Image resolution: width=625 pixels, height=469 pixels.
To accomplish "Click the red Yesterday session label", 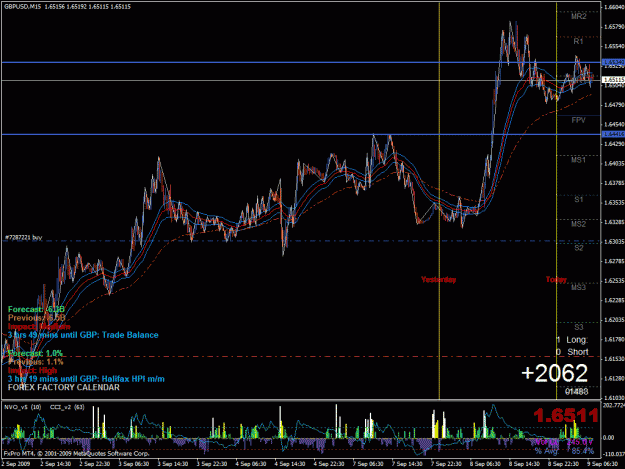I will coord(438,280).
